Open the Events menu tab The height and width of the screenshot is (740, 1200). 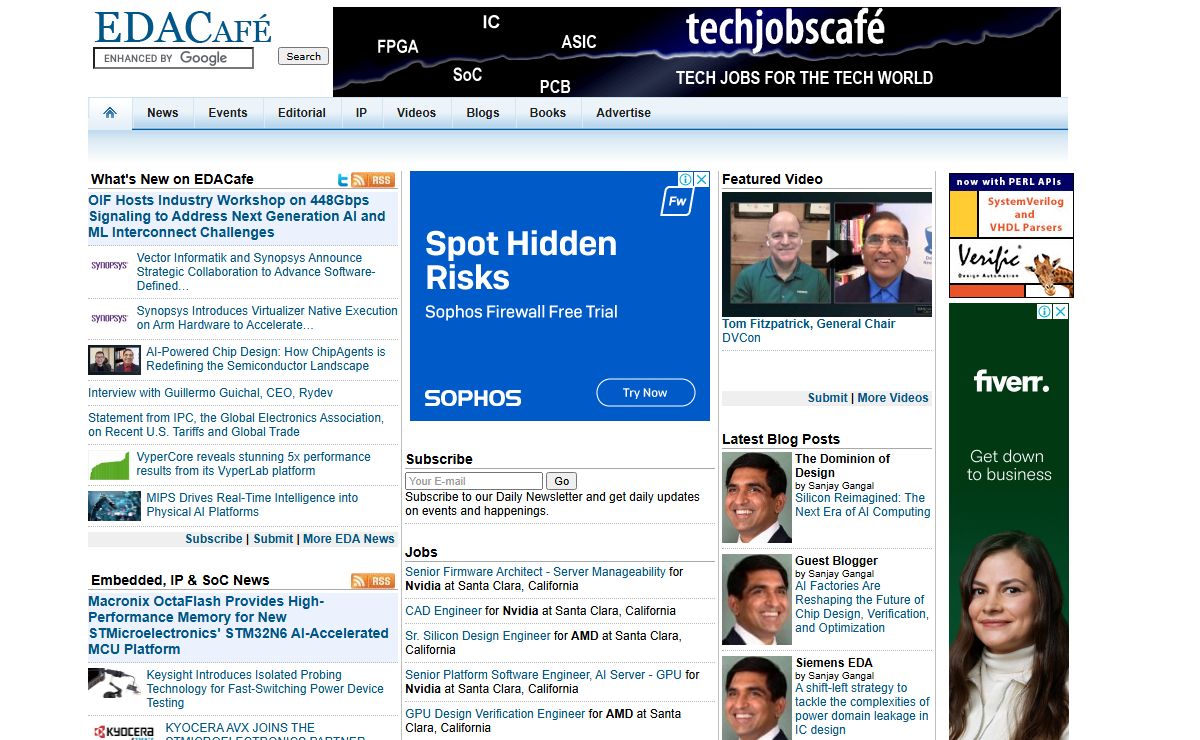coord(228,113)
